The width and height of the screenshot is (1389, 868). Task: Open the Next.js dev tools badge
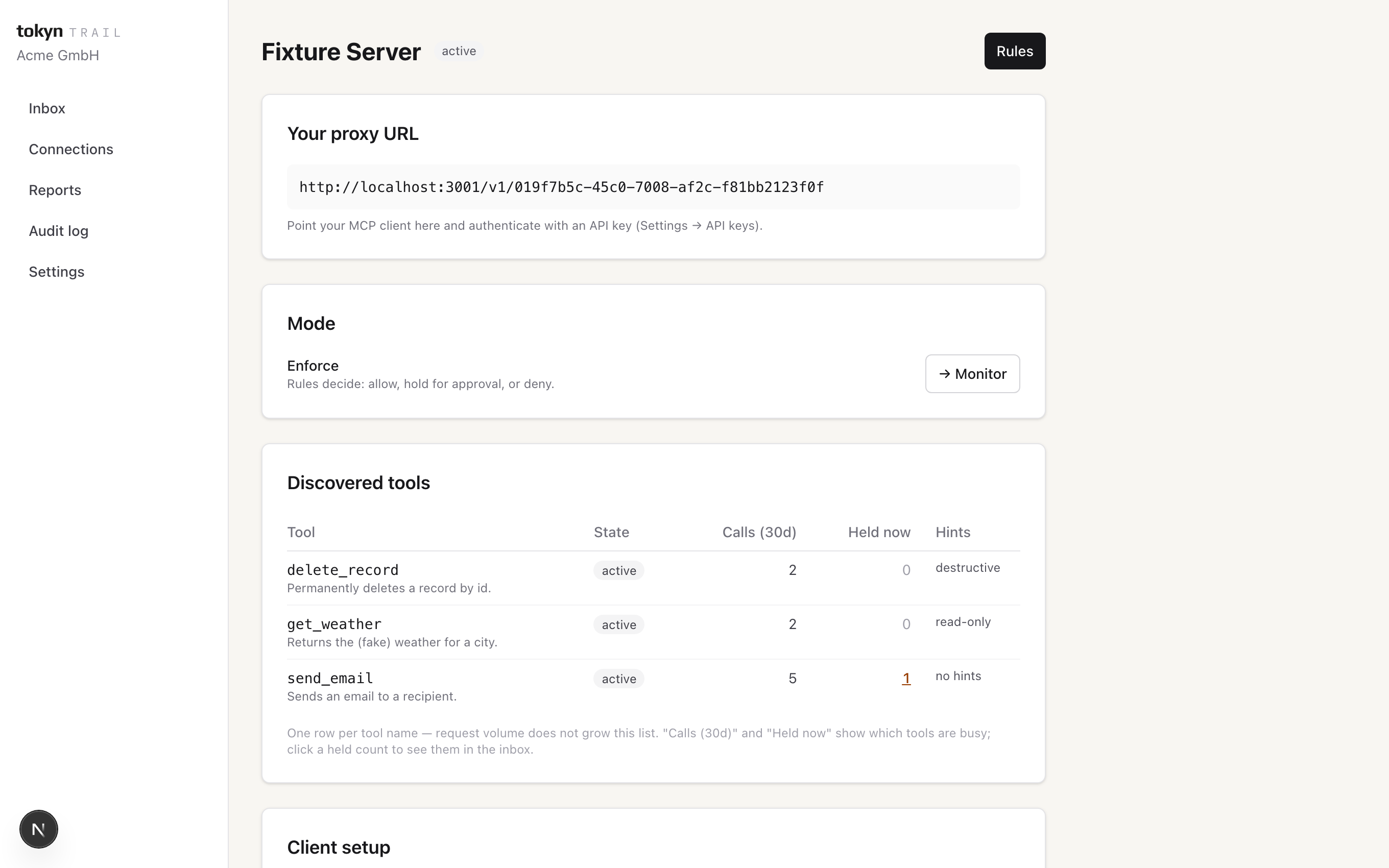tap(38, 829)
